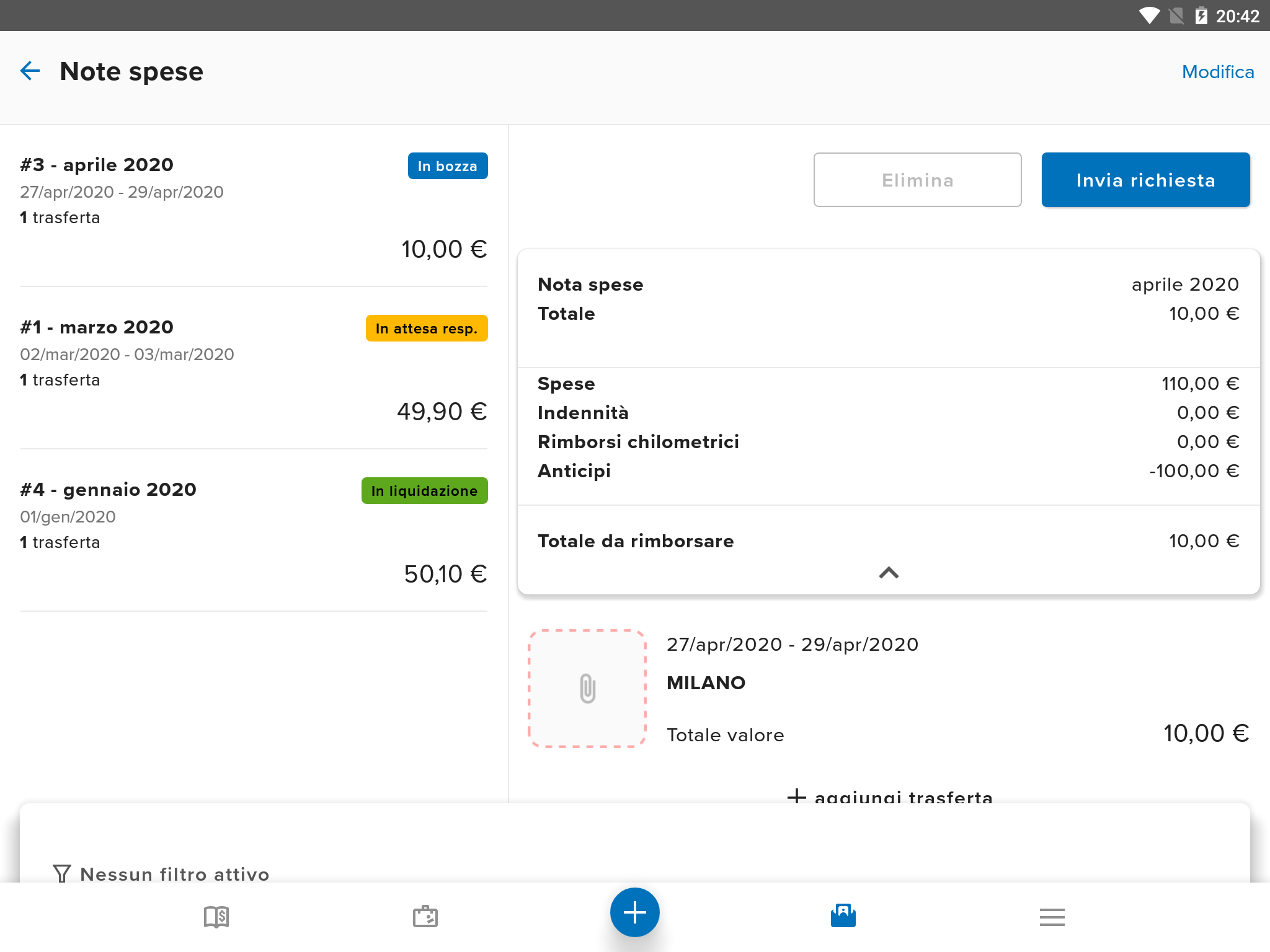Click the Rimborsi chilometrici label
1270x952 pixels.
638,442
